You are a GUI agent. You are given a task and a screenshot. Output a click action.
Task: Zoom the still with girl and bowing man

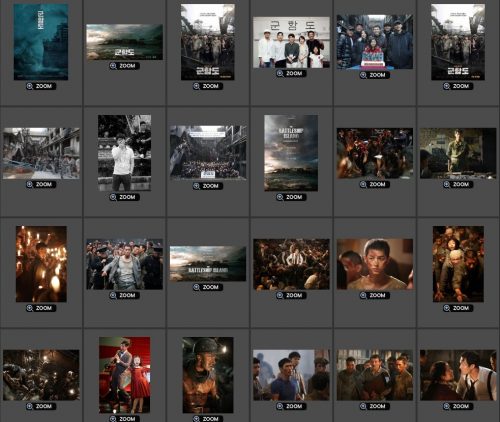tap(458, 308)
